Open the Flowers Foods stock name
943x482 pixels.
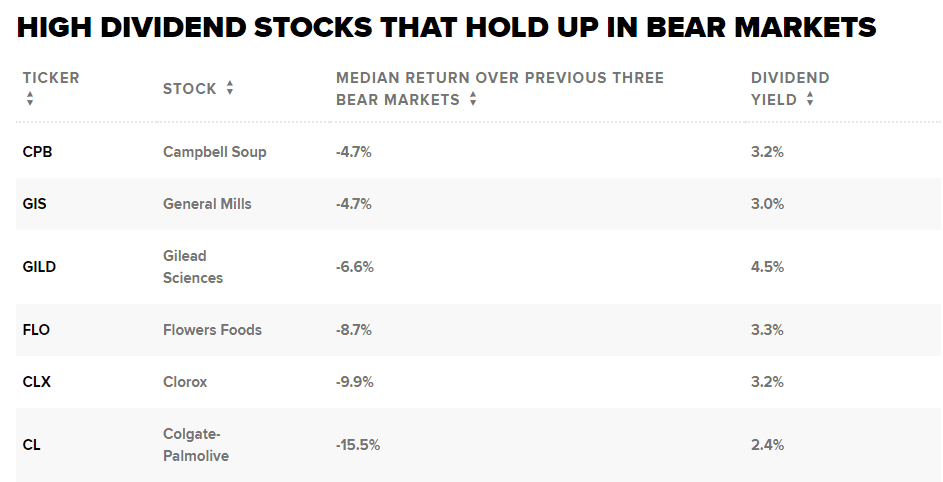[x=212, y=330]
